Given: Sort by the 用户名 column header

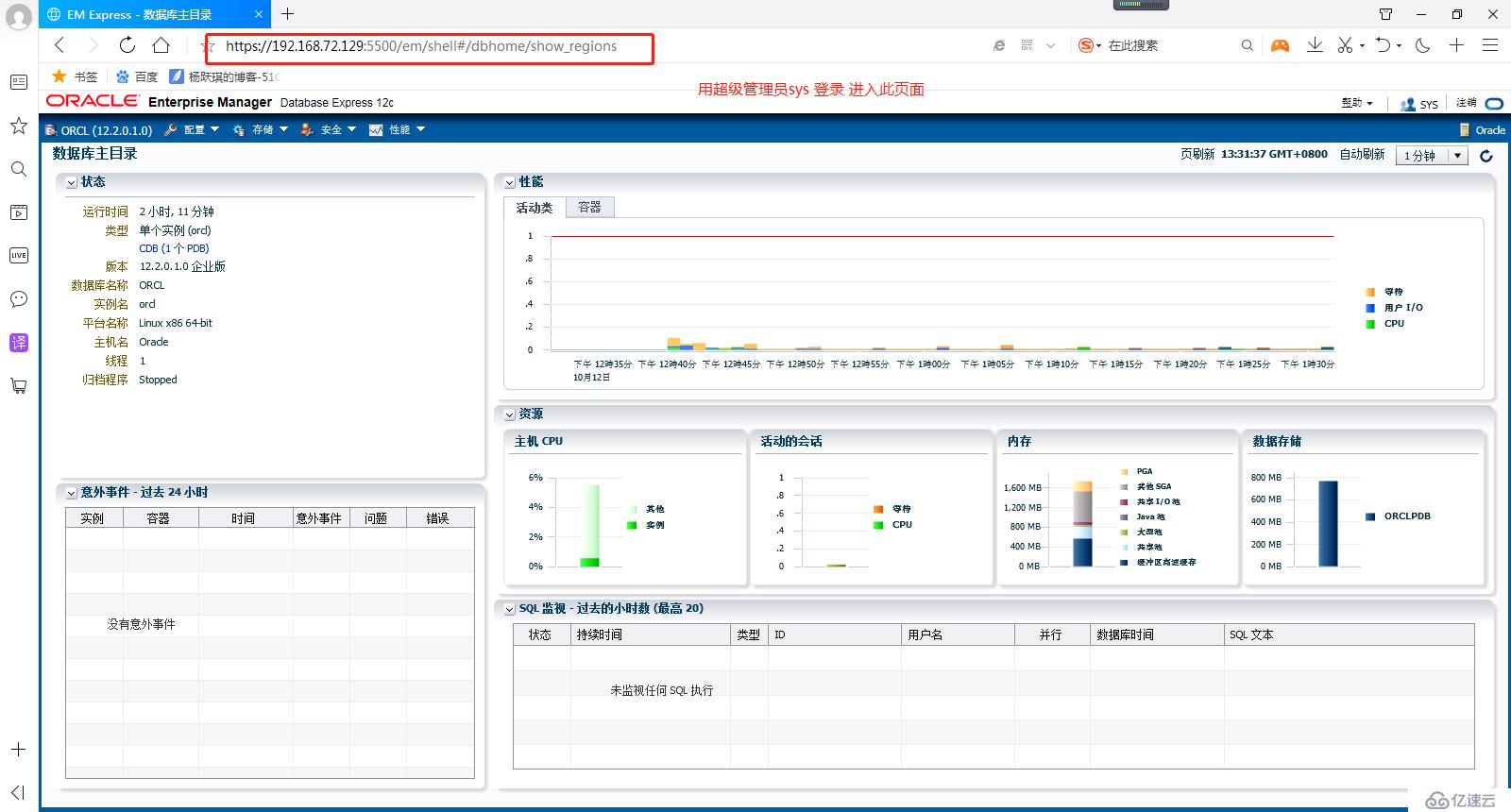Looking at the screenshot, I should click(959, 634).
